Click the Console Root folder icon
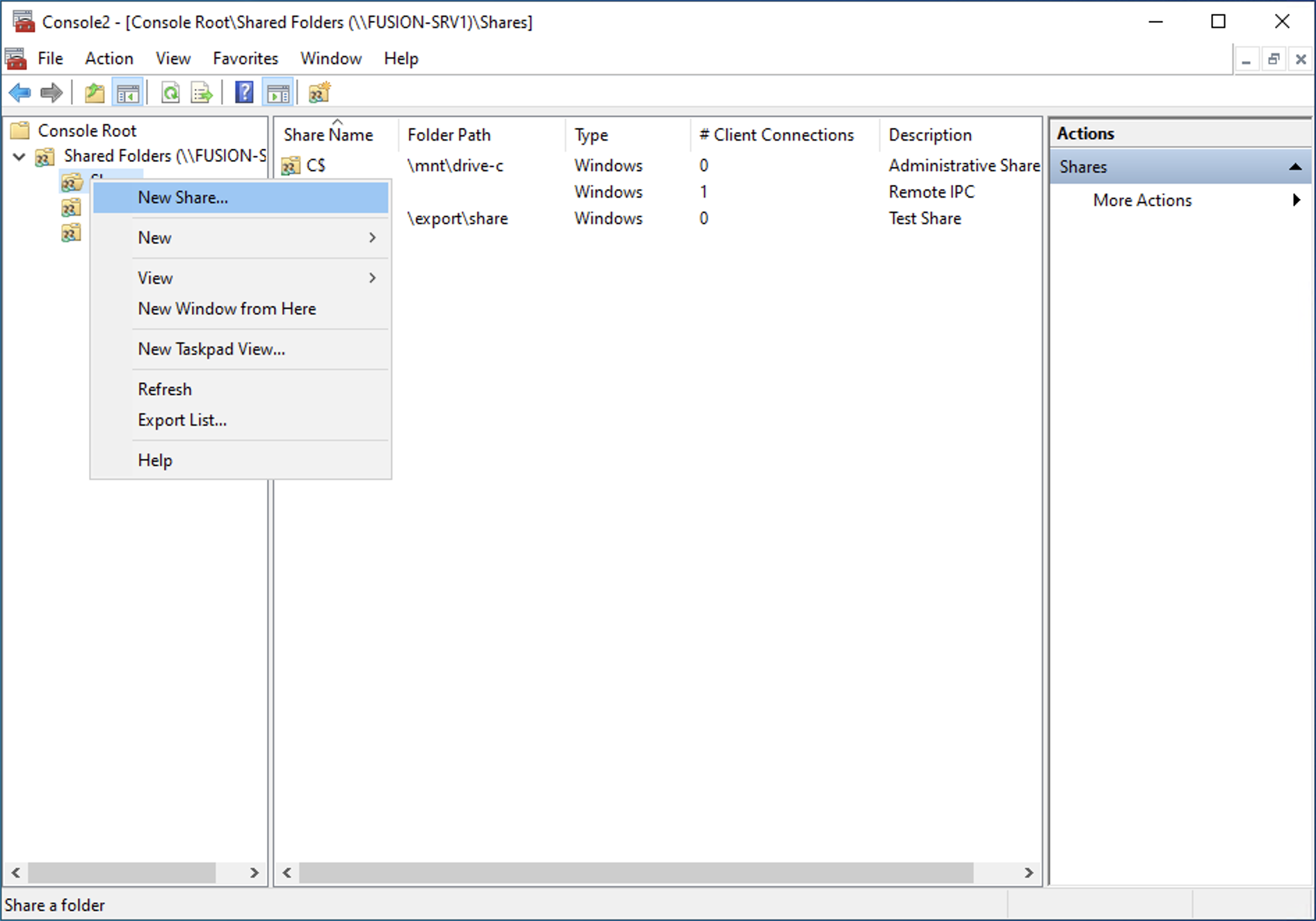This screenshot has width=1316, height=921. [21, 131]
